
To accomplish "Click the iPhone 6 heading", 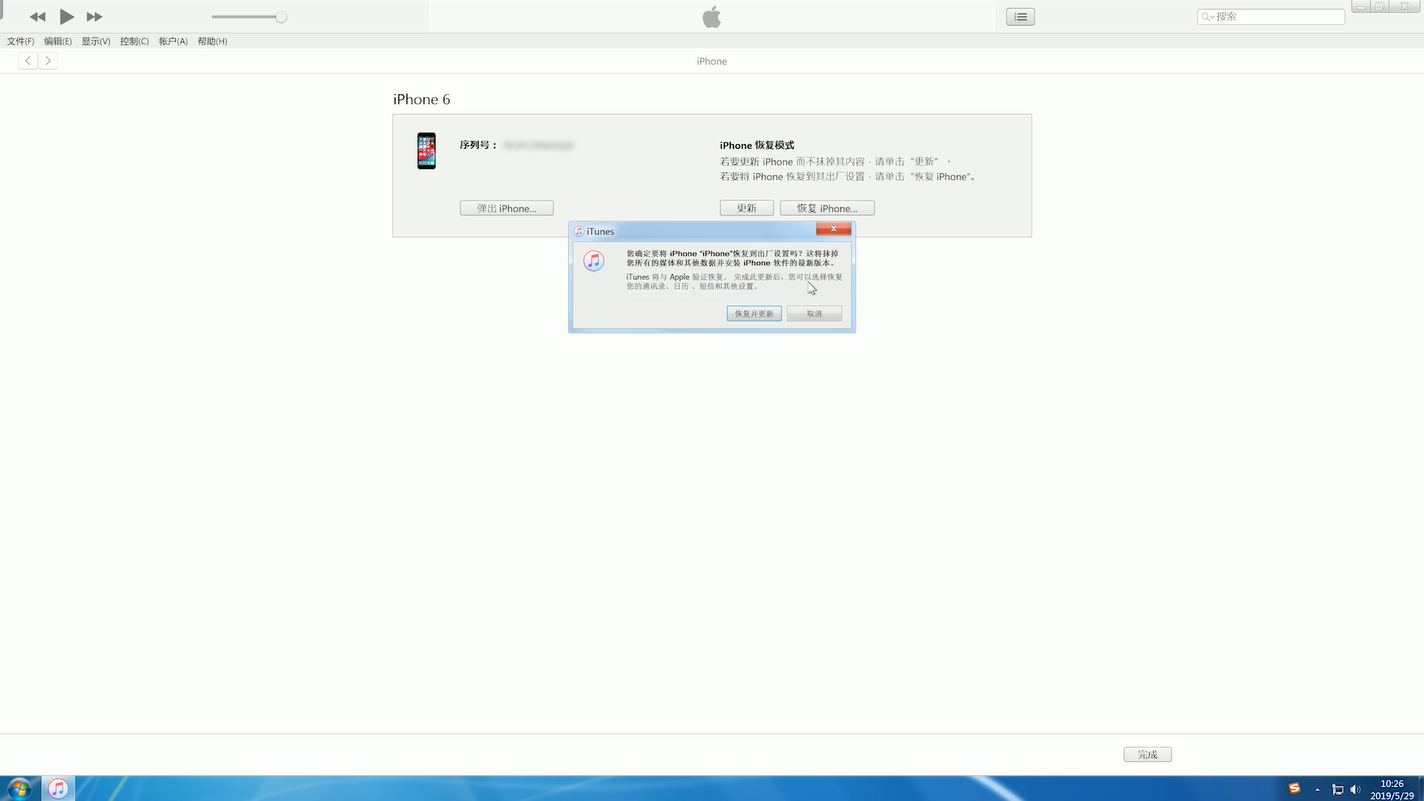I will coord(422,99).
